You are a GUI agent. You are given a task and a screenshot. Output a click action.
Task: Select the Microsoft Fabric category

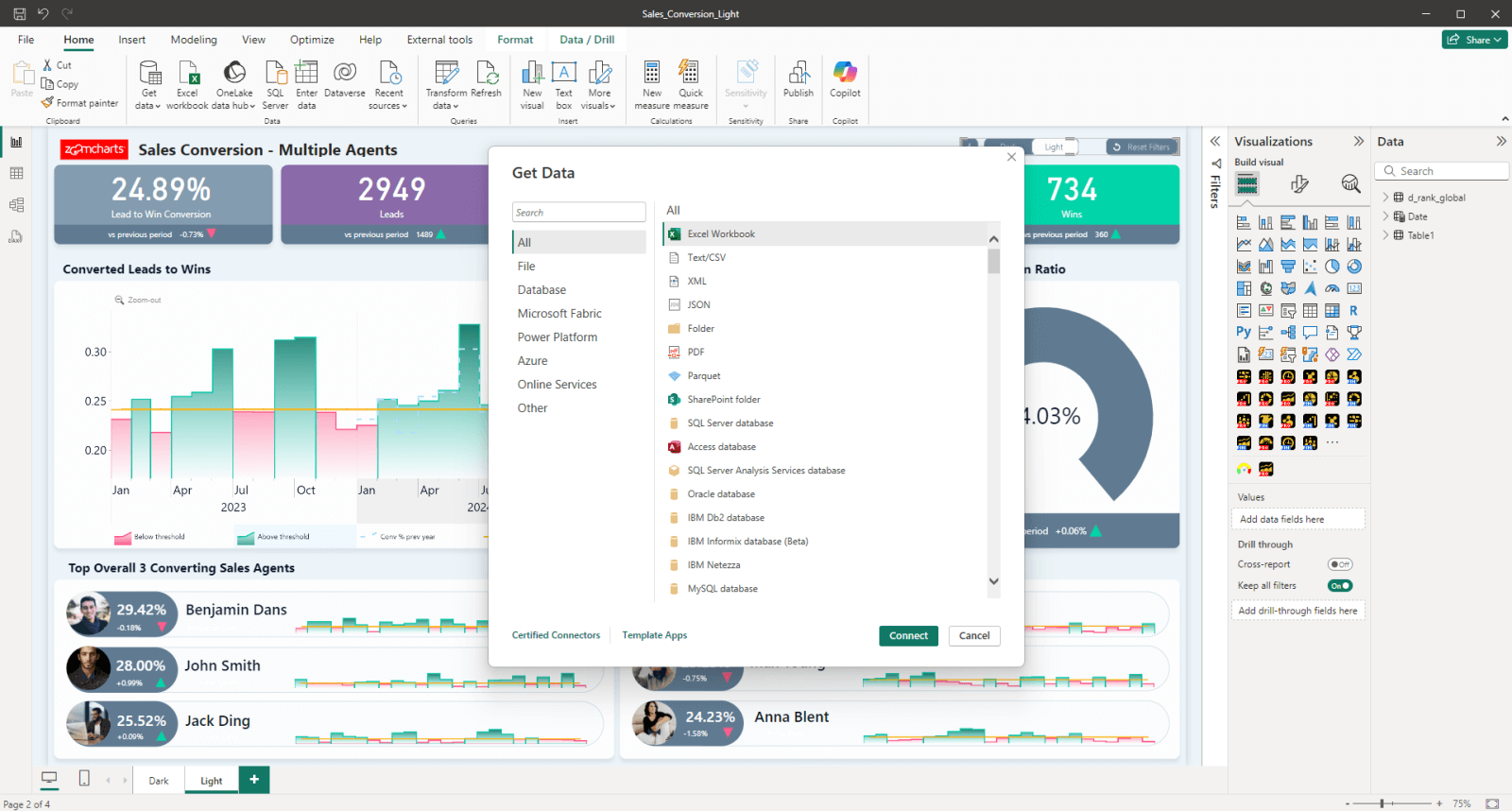559,314
